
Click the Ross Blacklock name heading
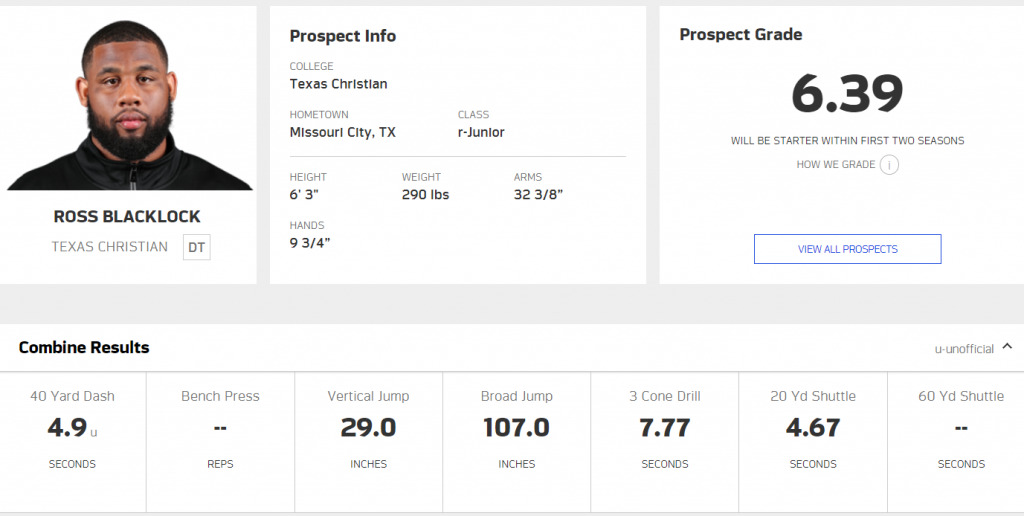click(x=127, y=216)
